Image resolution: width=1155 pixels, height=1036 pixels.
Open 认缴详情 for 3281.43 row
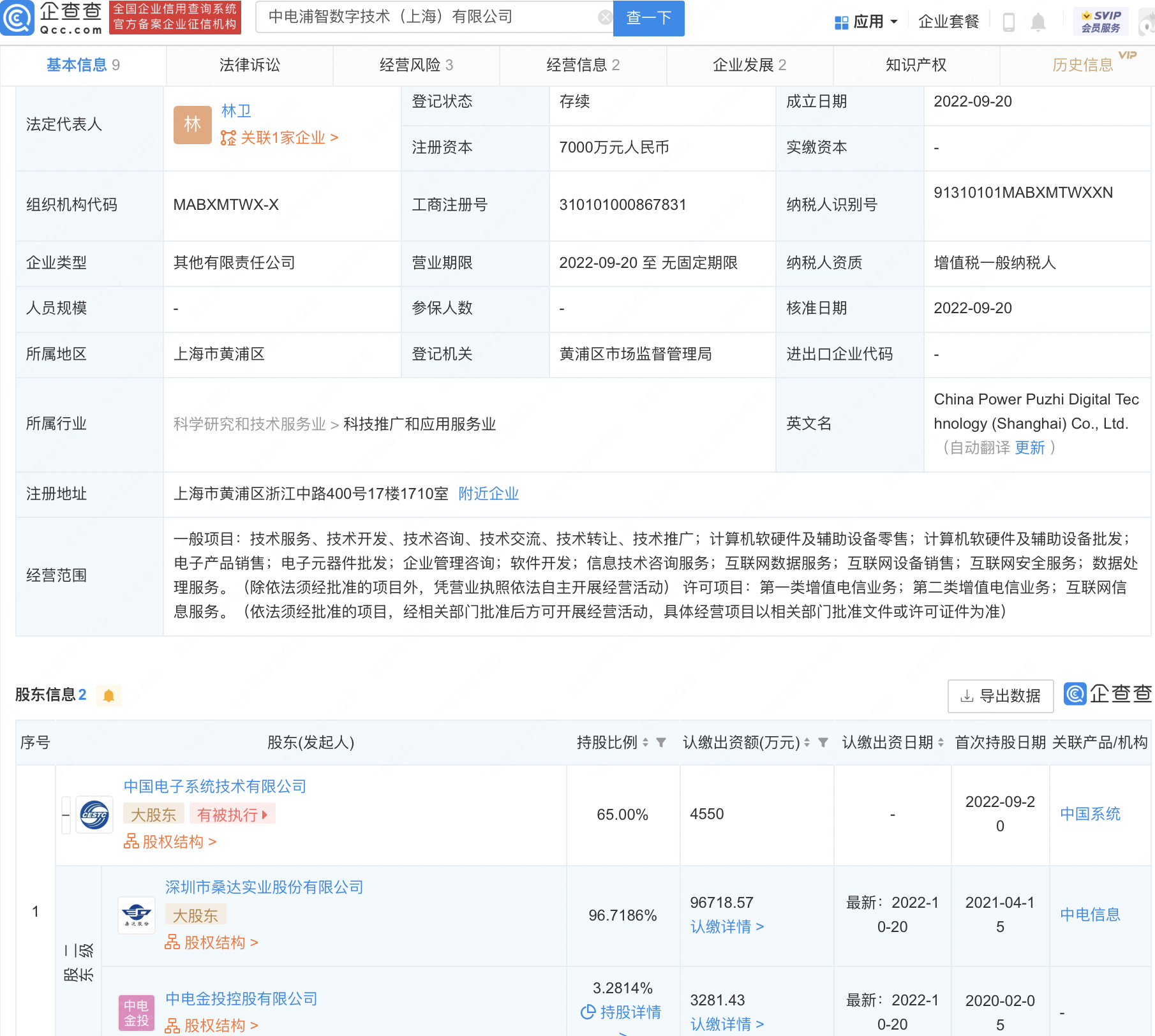(x=727, y=1025)
